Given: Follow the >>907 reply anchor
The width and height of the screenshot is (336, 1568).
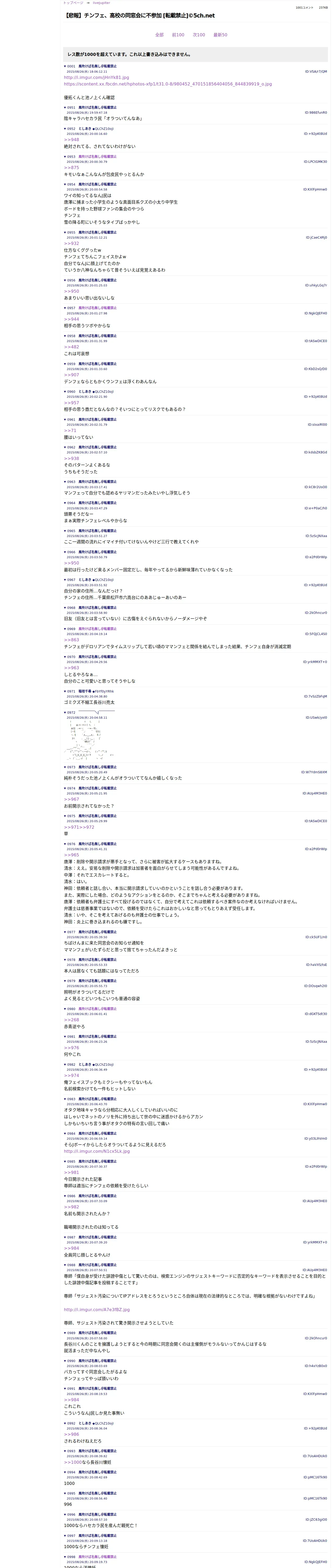Looking at the screenshot, I should pos(71,375).
